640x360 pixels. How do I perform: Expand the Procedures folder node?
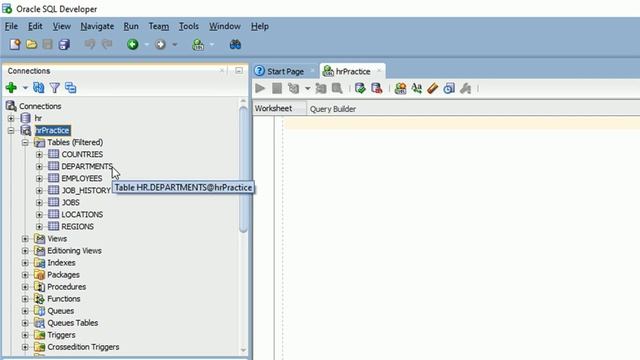[25, 287]
